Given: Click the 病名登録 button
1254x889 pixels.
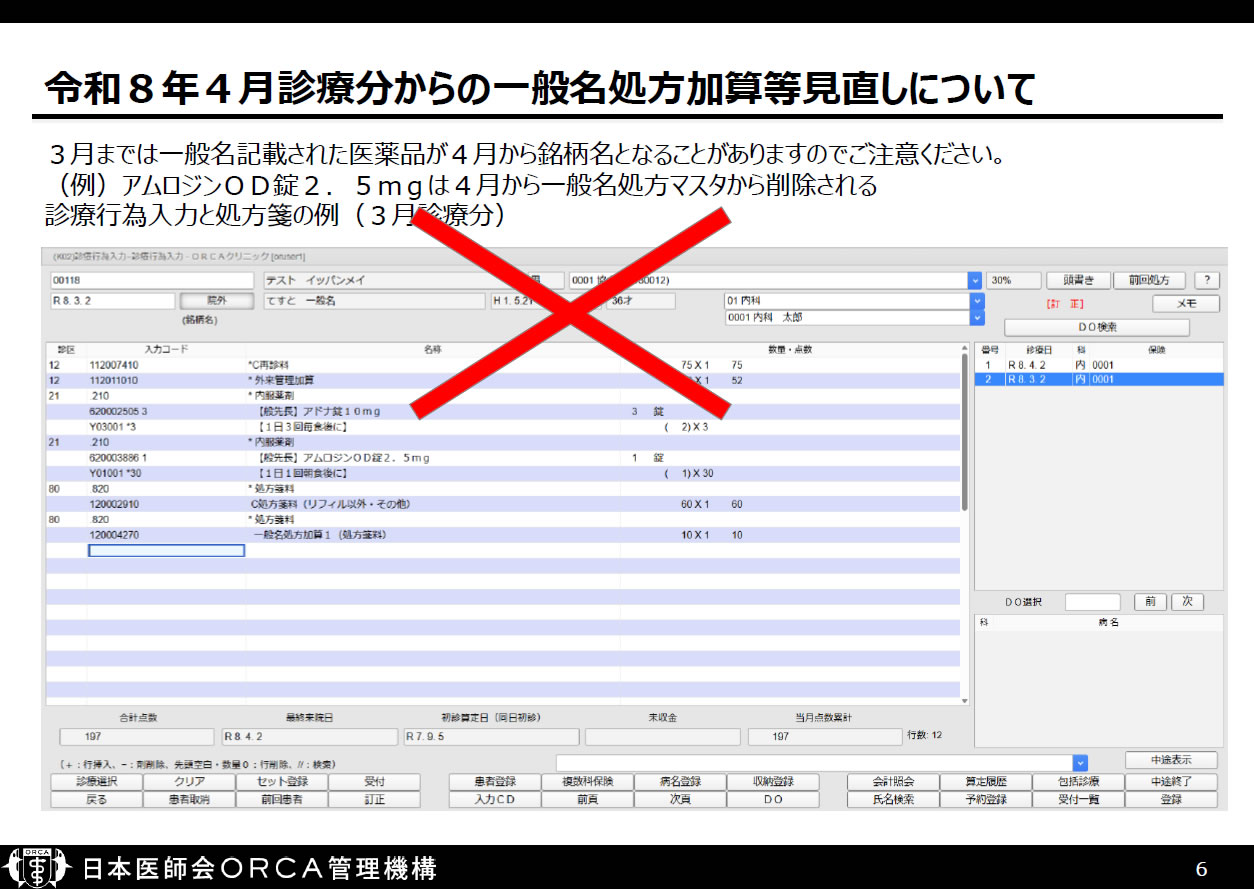Looking at the screenshot, I should (x=680, y=782).
